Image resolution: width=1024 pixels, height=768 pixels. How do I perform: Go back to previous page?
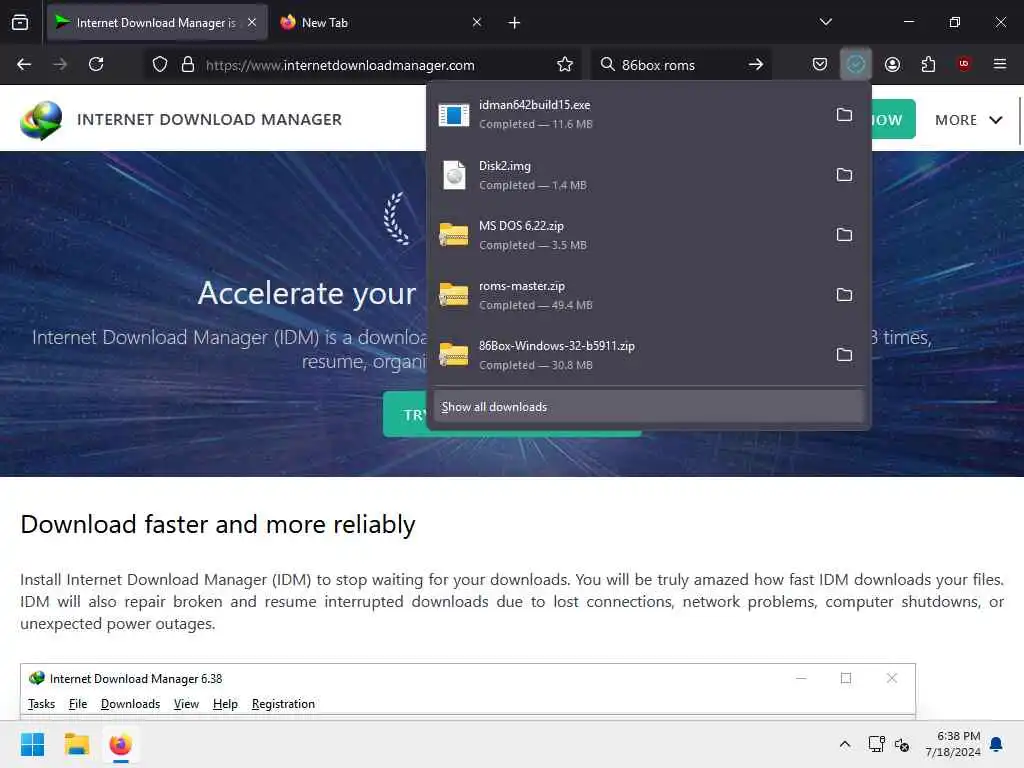point(24,64)
